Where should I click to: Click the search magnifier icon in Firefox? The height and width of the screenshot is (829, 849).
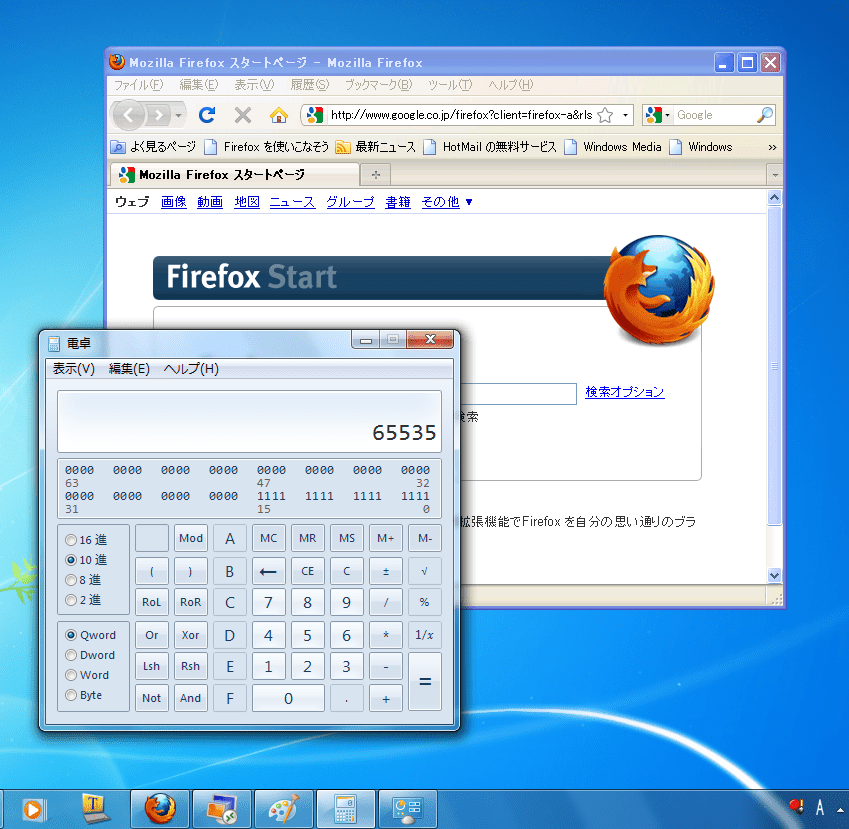(x=765, y=115)
